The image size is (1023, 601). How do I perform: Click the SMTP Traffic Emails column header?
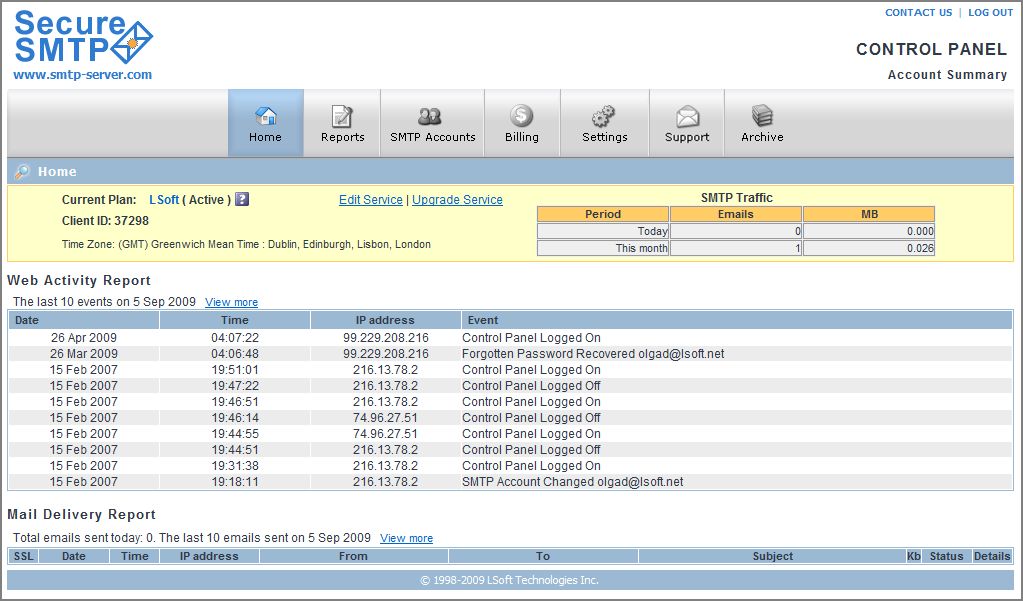tap(735, 213)
